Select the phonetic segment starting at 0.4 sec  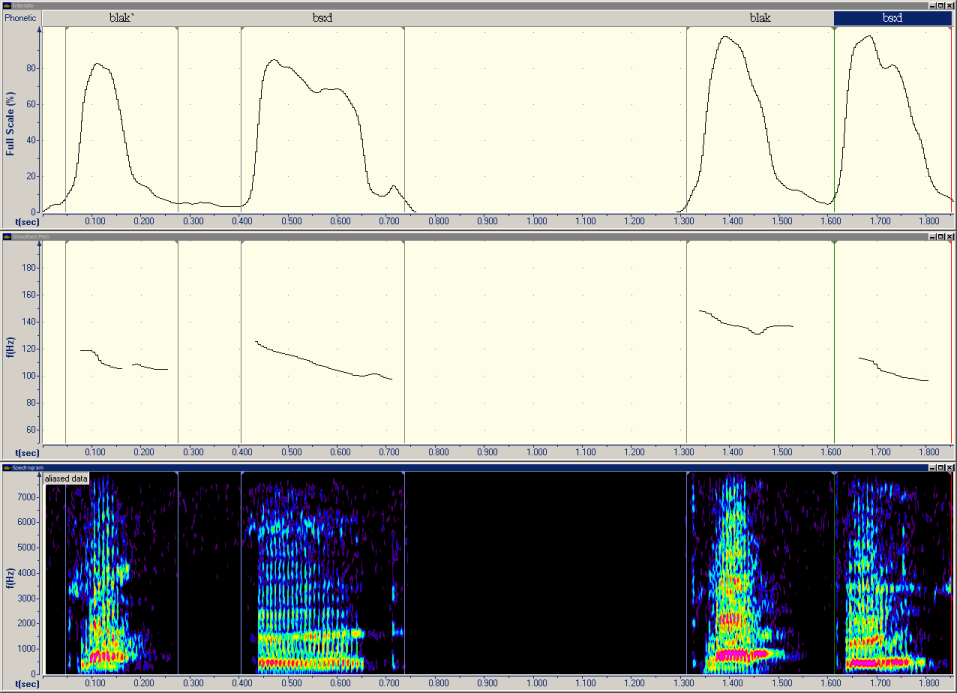(x=322, y=18)
